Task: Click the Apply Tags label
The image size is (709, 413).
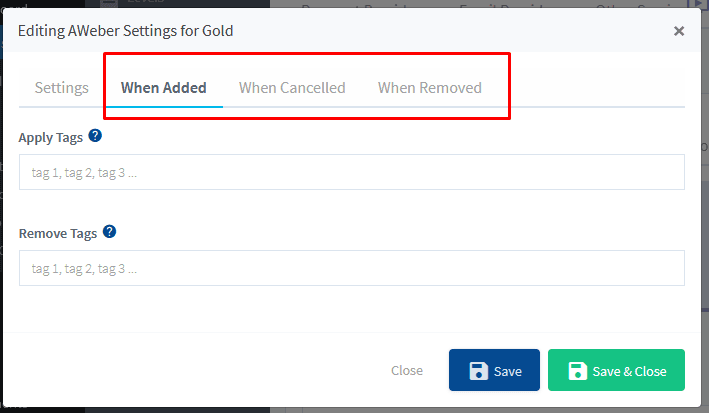Action: [50, 137]
